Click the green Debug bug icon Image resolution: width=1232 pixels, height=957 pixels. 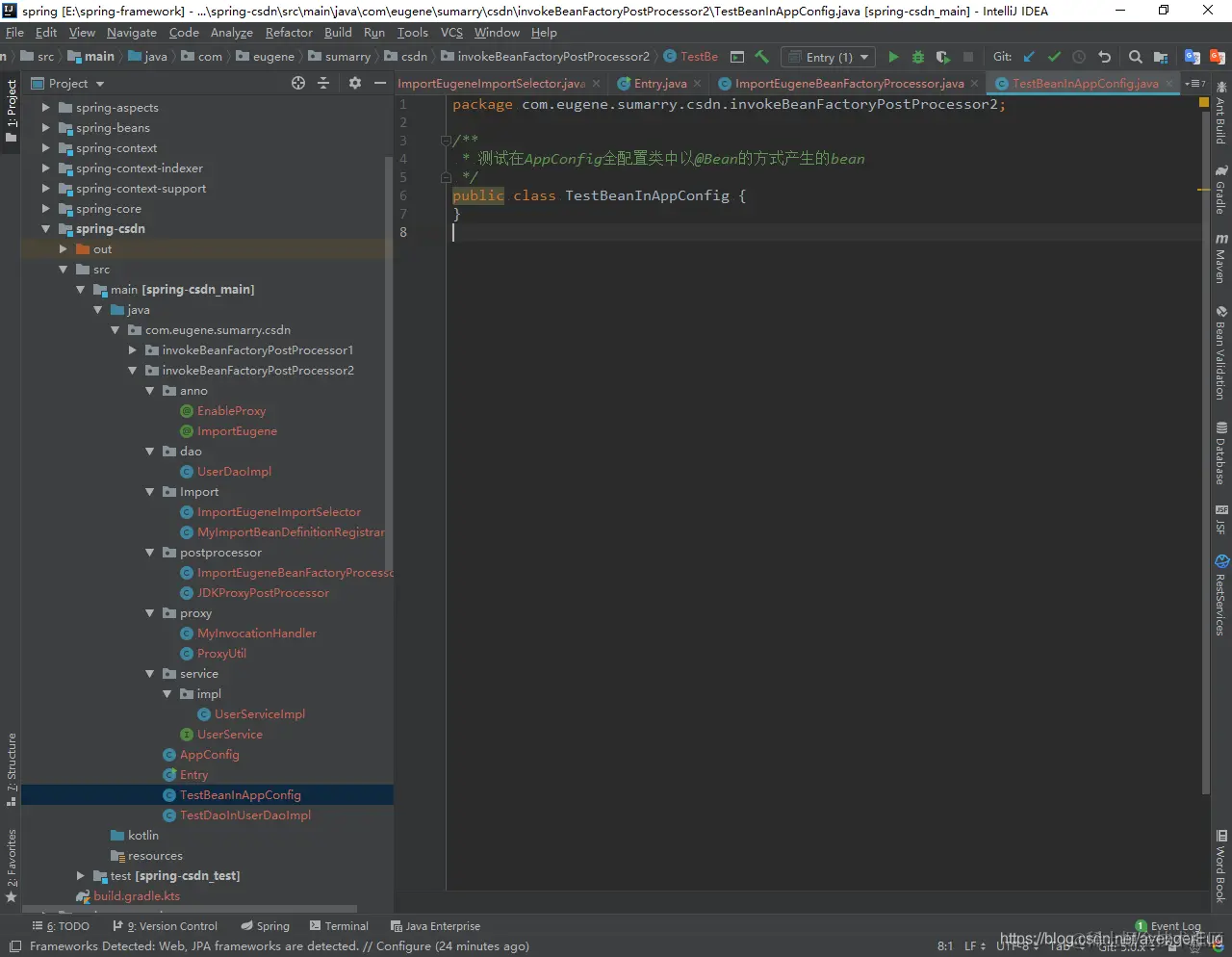pyautogui.click(x=918, y=57)
